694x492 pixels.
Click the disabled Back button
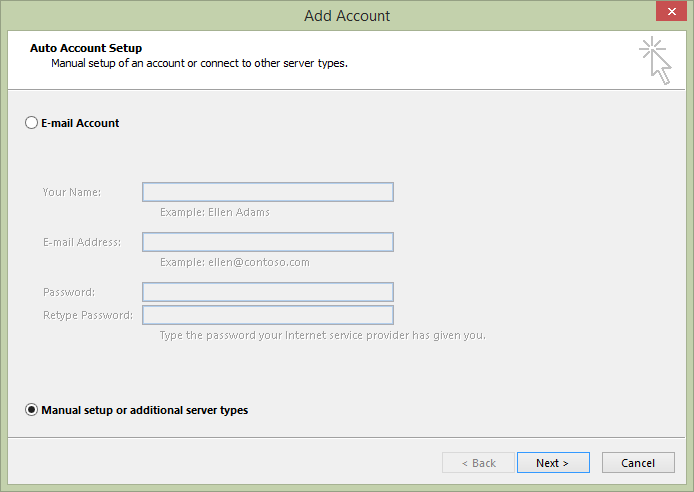pos(478,463)
